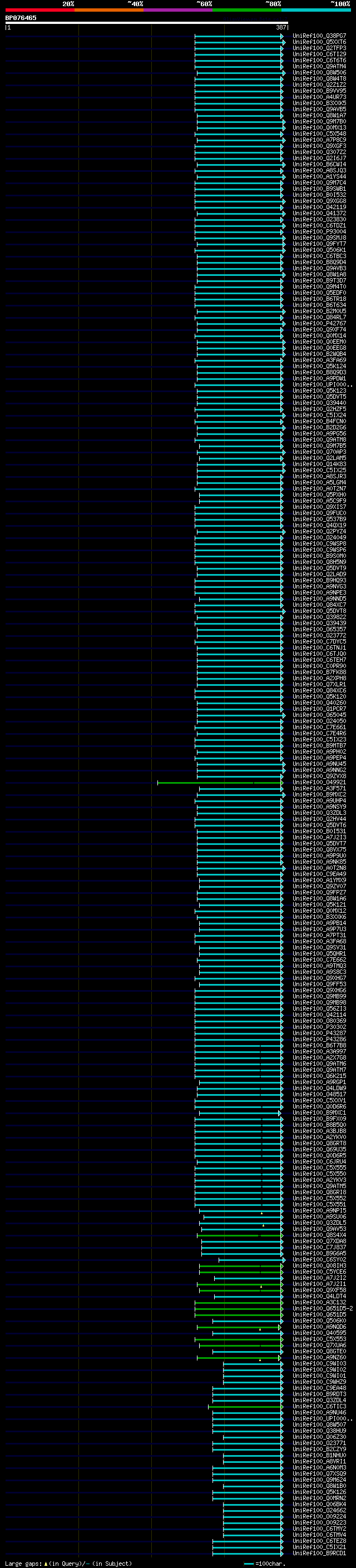Select hit label UniRef100_C6TI29

[319, 54]
